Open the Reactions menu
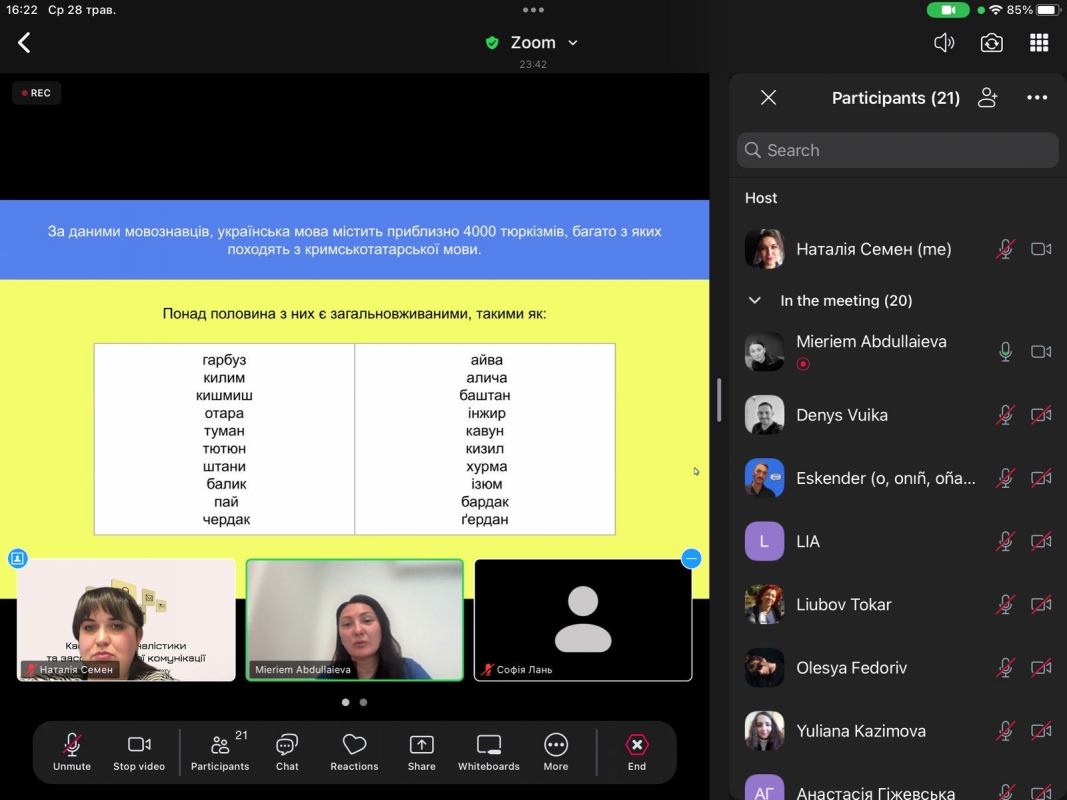Image resolution: width=1067 pixels, height=800 pixels. point(354,752)
